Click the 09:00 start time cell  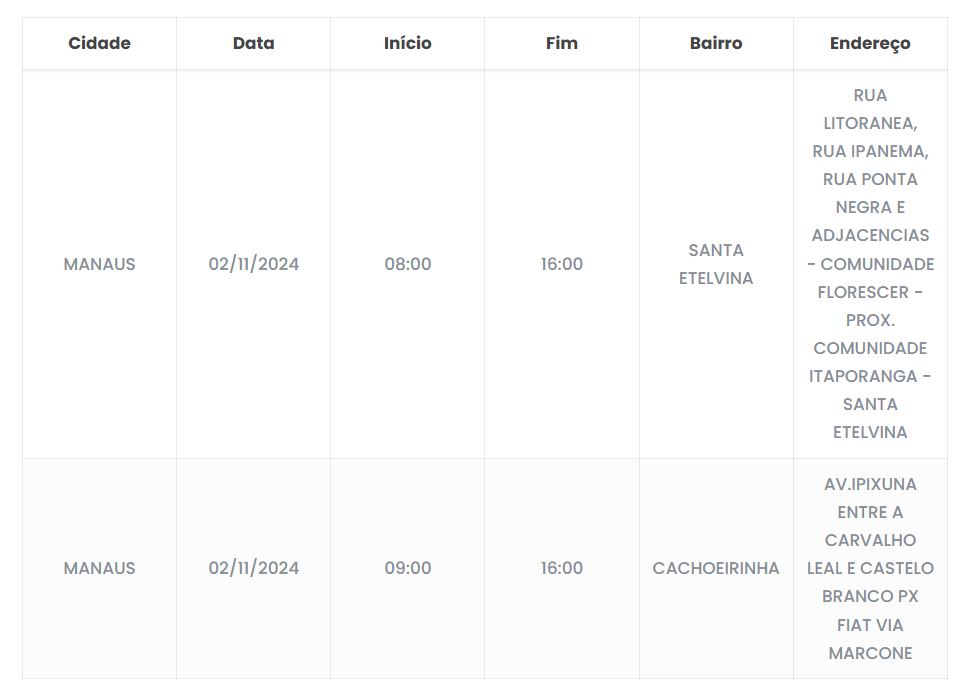408,568
